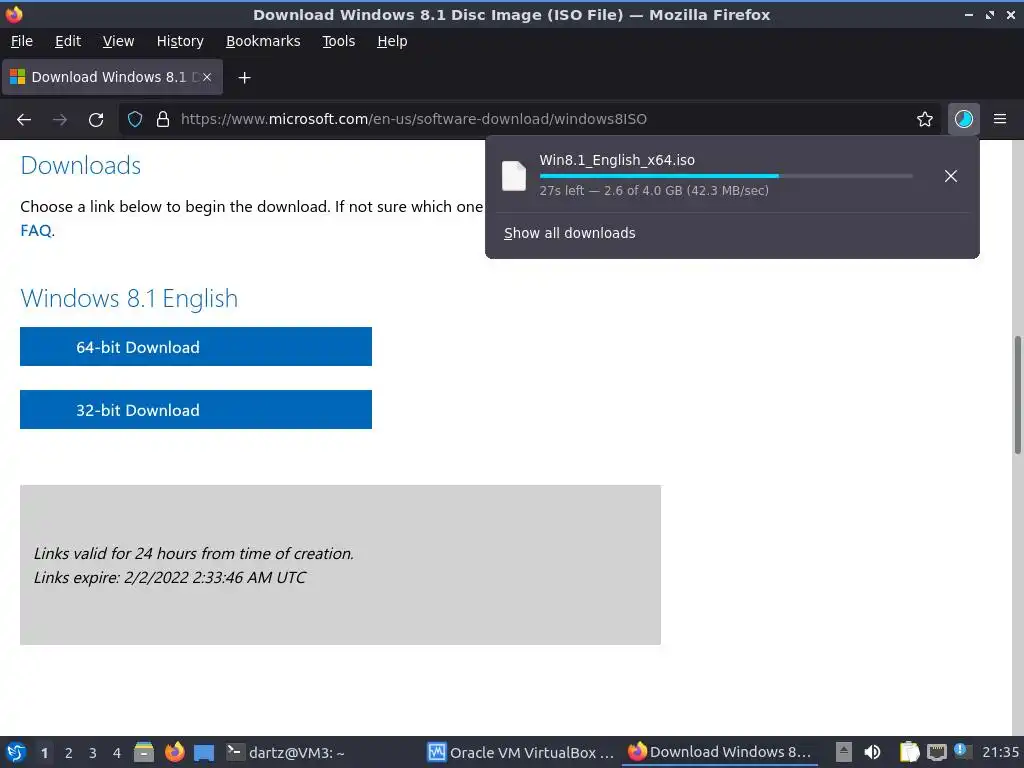Viewport: 1024px width, 768px height.
Task: Switch to the dartz@VM3 terminal taskbar window
Action: pos(285,752)
